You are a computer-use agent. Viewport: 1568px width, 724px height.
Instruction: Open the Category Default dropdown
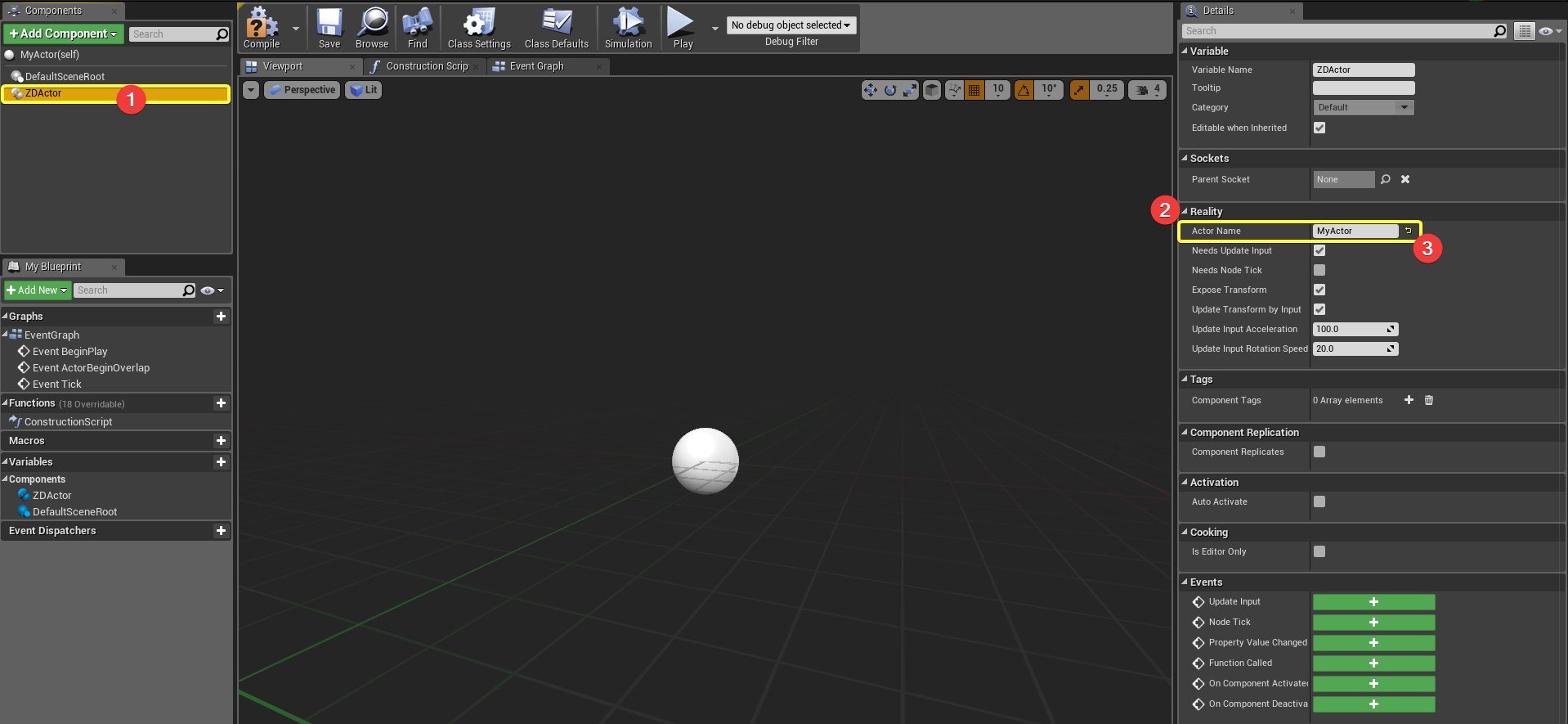click(x=1363, y=107)
